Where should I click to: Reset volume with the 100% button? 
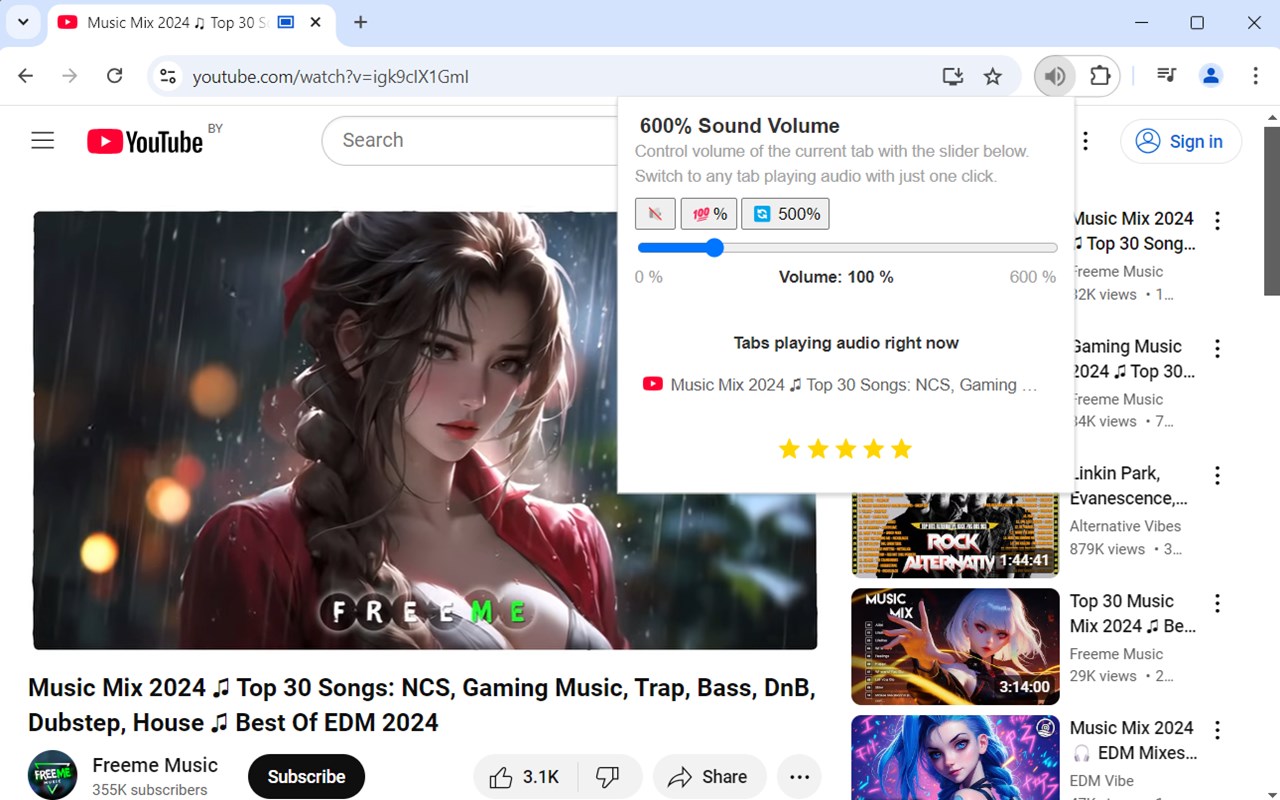(709, 214)
